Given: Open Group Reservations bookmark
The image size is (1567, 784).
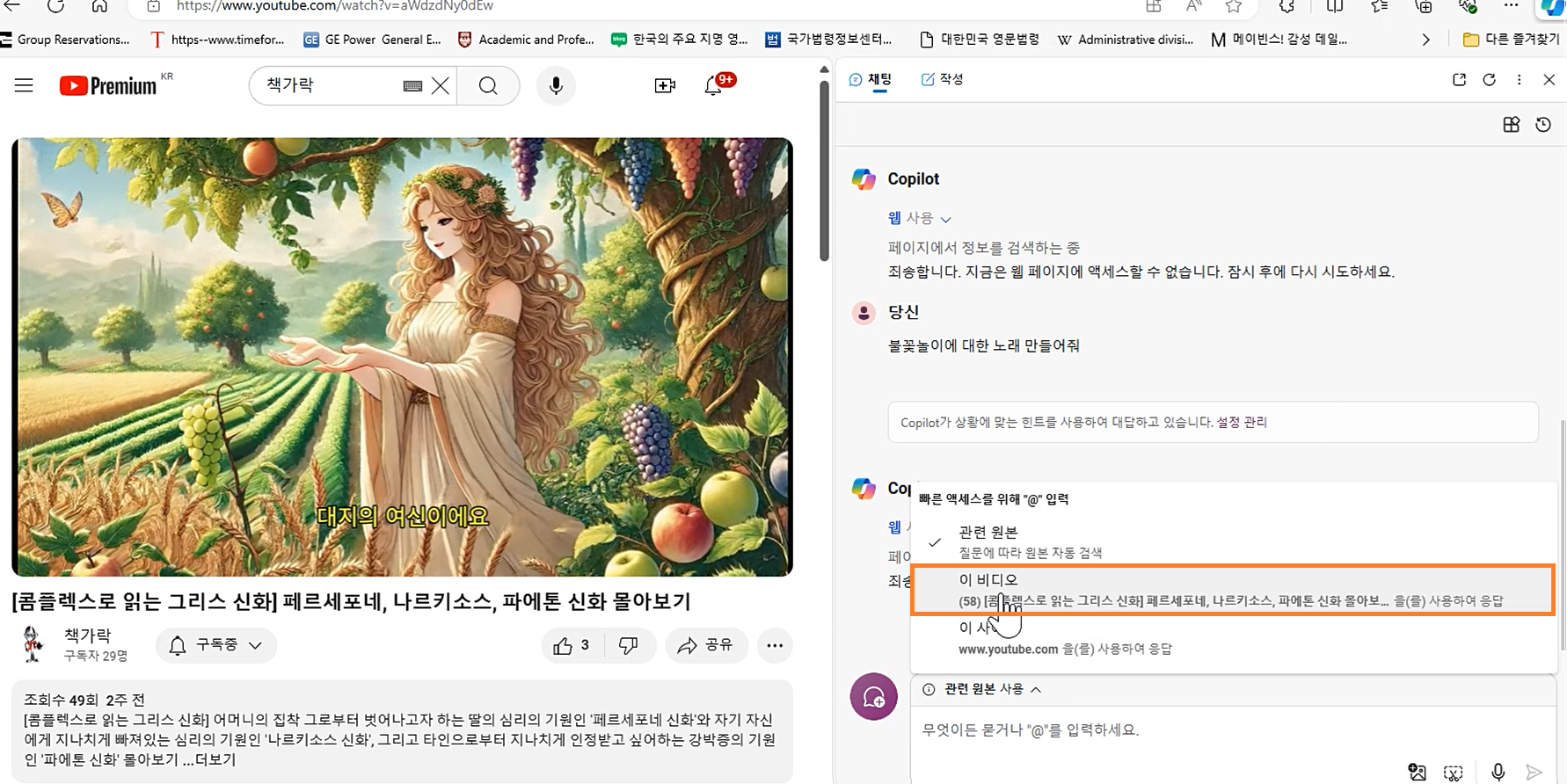Looking at the screenshot, I should pos(66,40).
